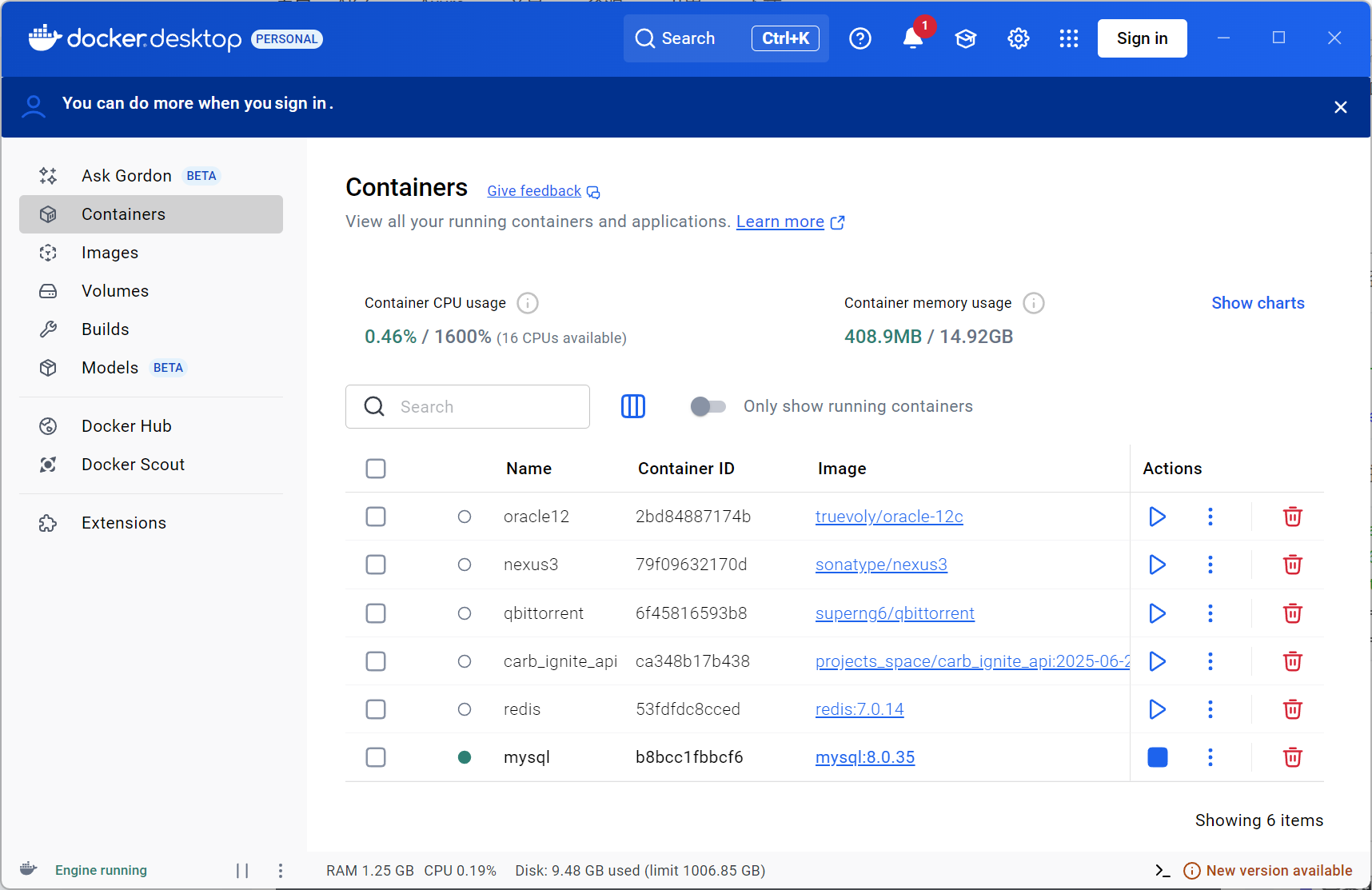Pause the Docker engine
The image size is (1372, 890).
242,871
